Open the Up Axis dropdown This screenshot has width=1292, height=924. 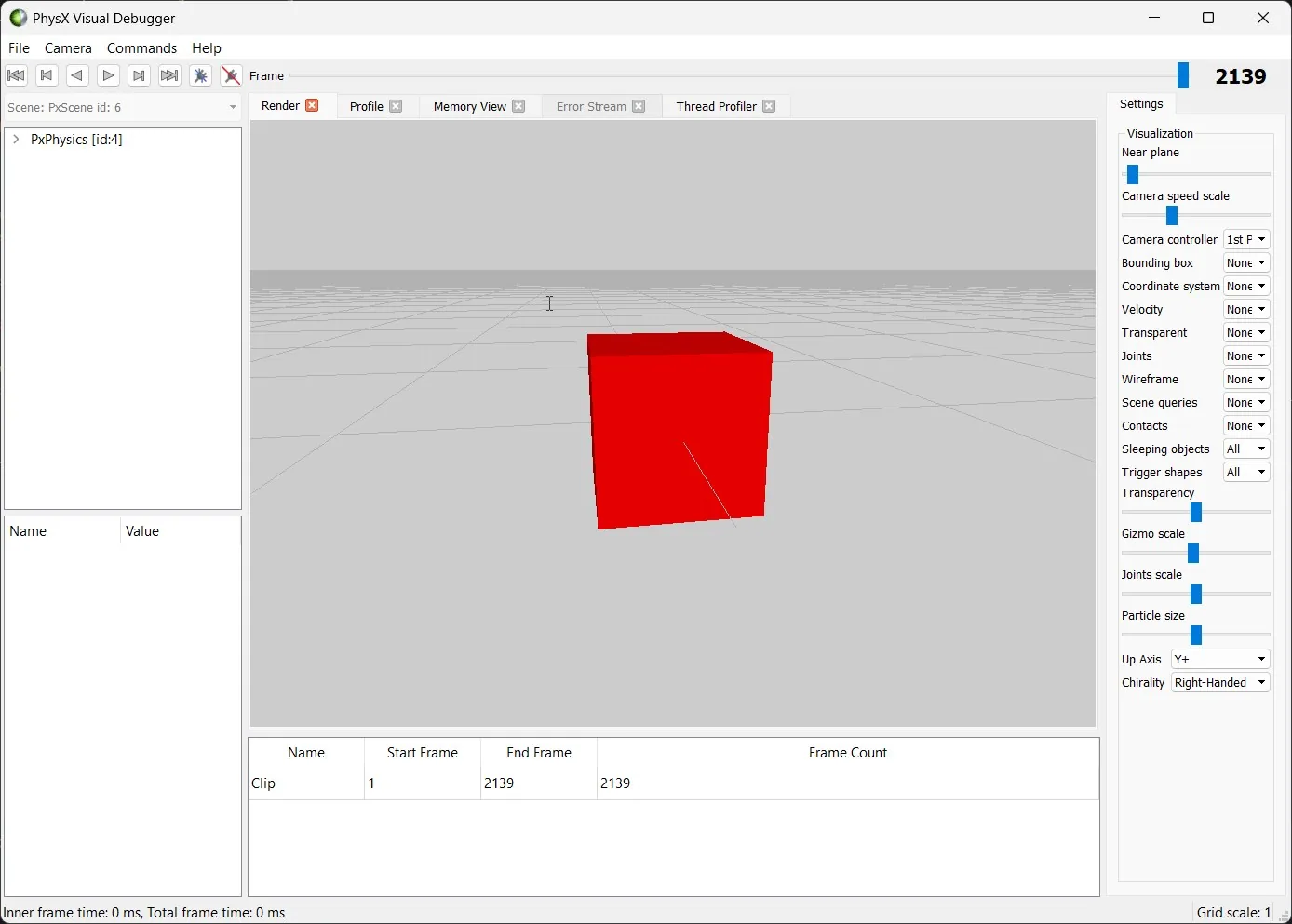pos(1220,660)
